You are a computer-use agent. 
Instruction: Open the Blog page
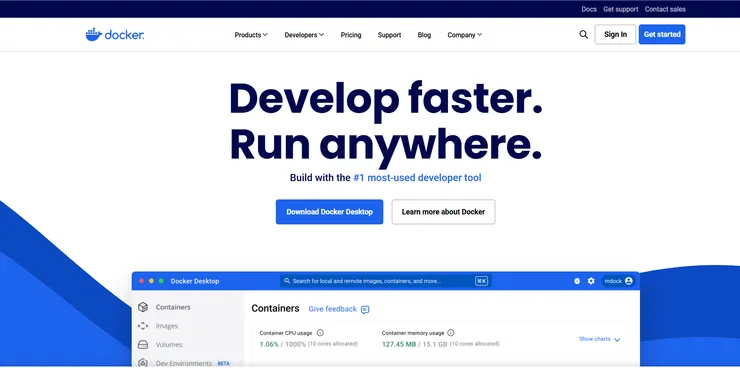424,34
